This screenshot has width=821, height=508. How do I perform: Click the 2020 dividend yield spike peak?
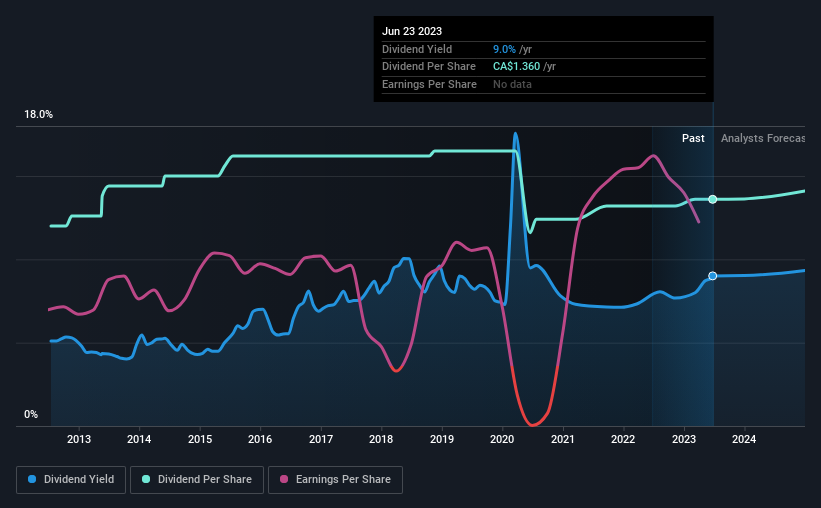(516, 135)
